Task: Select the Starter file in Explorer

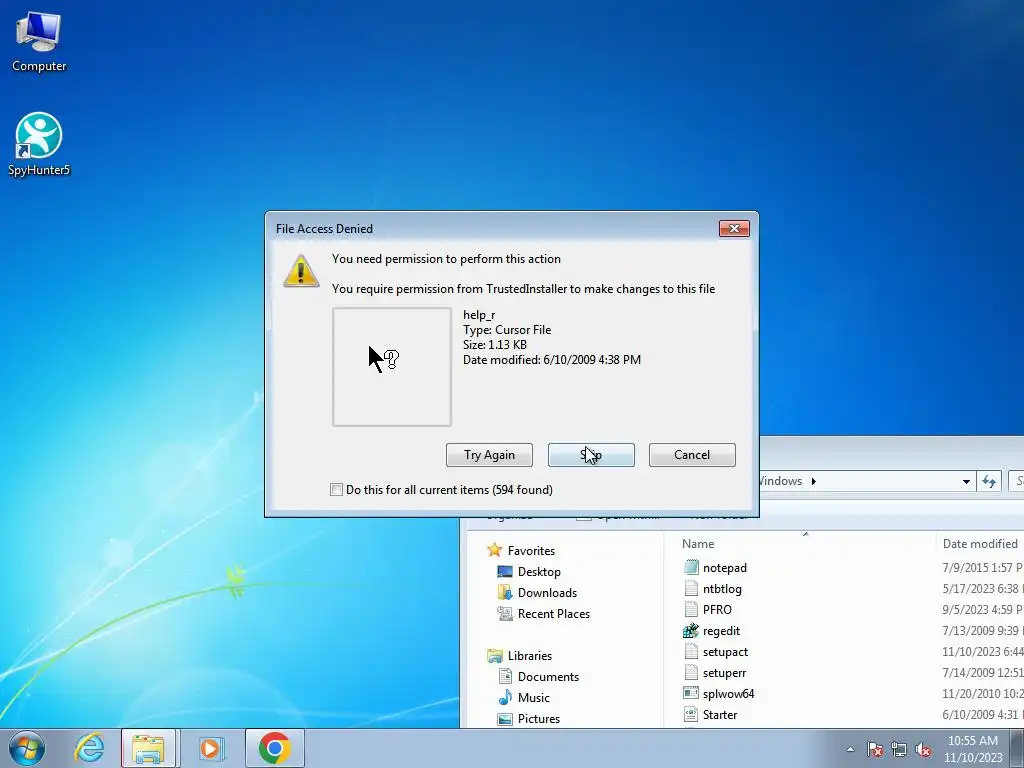Action: click(x=720, y=714)
